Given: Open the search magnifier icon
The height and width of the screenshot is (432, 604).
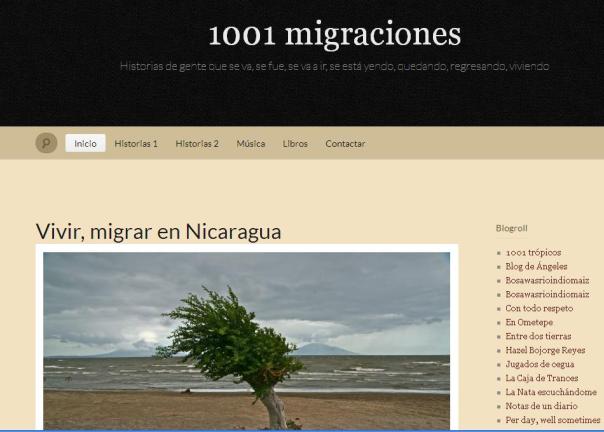Looking at the screenshot, I should [x=46, y=143].
